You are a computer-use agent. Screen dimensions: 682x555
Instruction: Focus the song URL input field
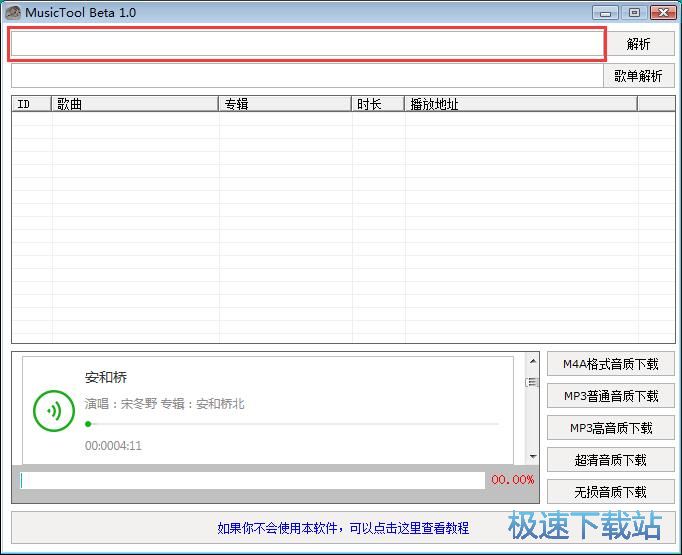308,44
